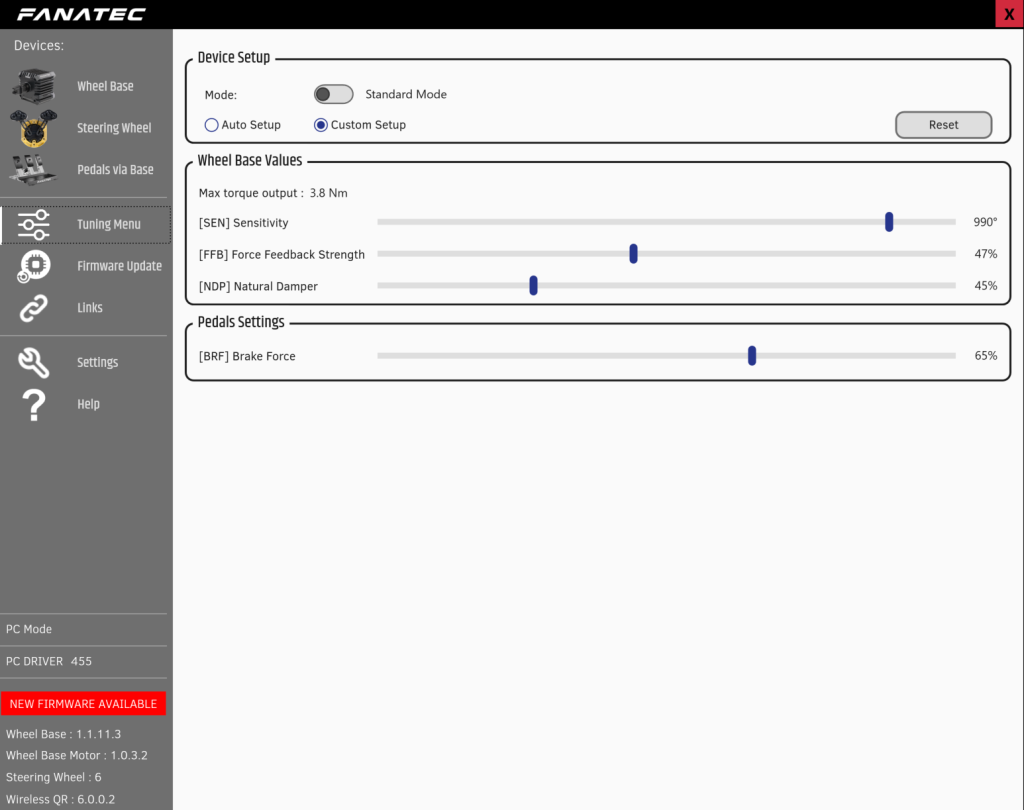This screenshot has height=810, width=1024.
Task: Close the Fanatec window with red X
Action: (x=1009, y=14)
